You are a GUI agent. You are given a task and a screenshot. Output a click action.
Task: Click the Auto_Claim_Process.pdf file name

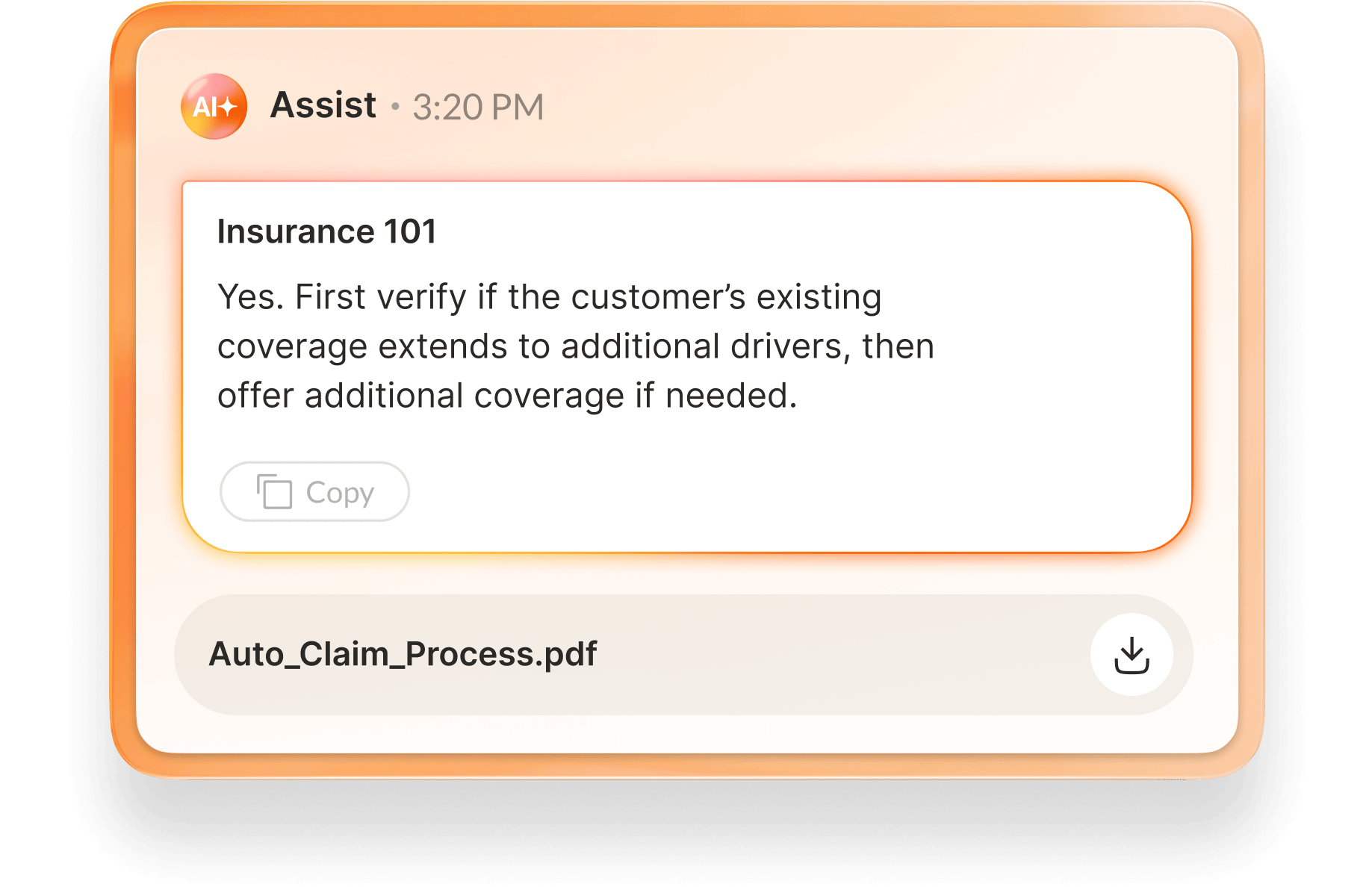click(403, 654)
